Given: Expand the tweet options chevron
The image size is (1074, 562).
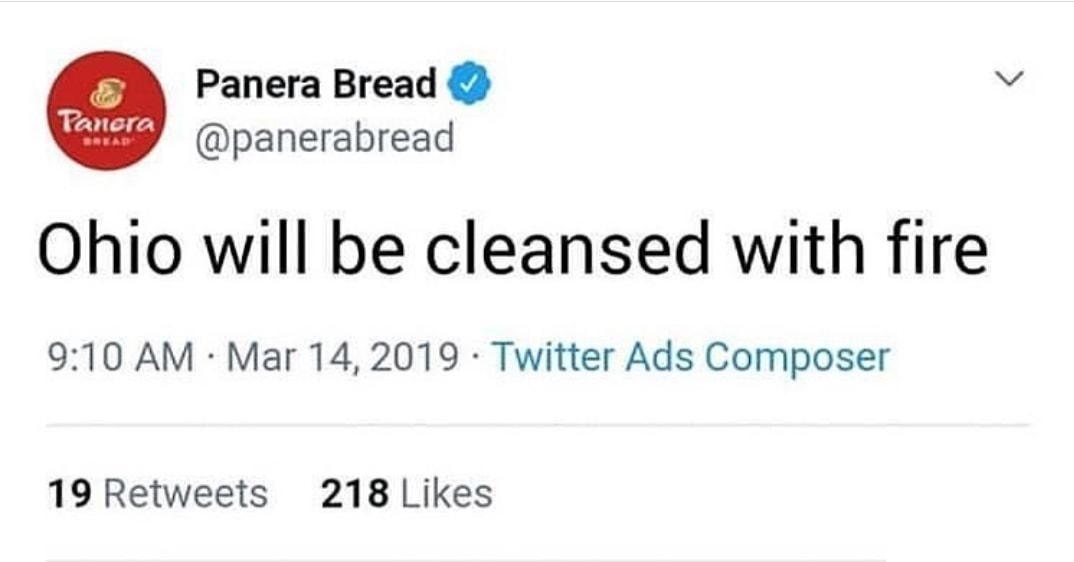Looking at the screenshot, I should point(1014,77).
